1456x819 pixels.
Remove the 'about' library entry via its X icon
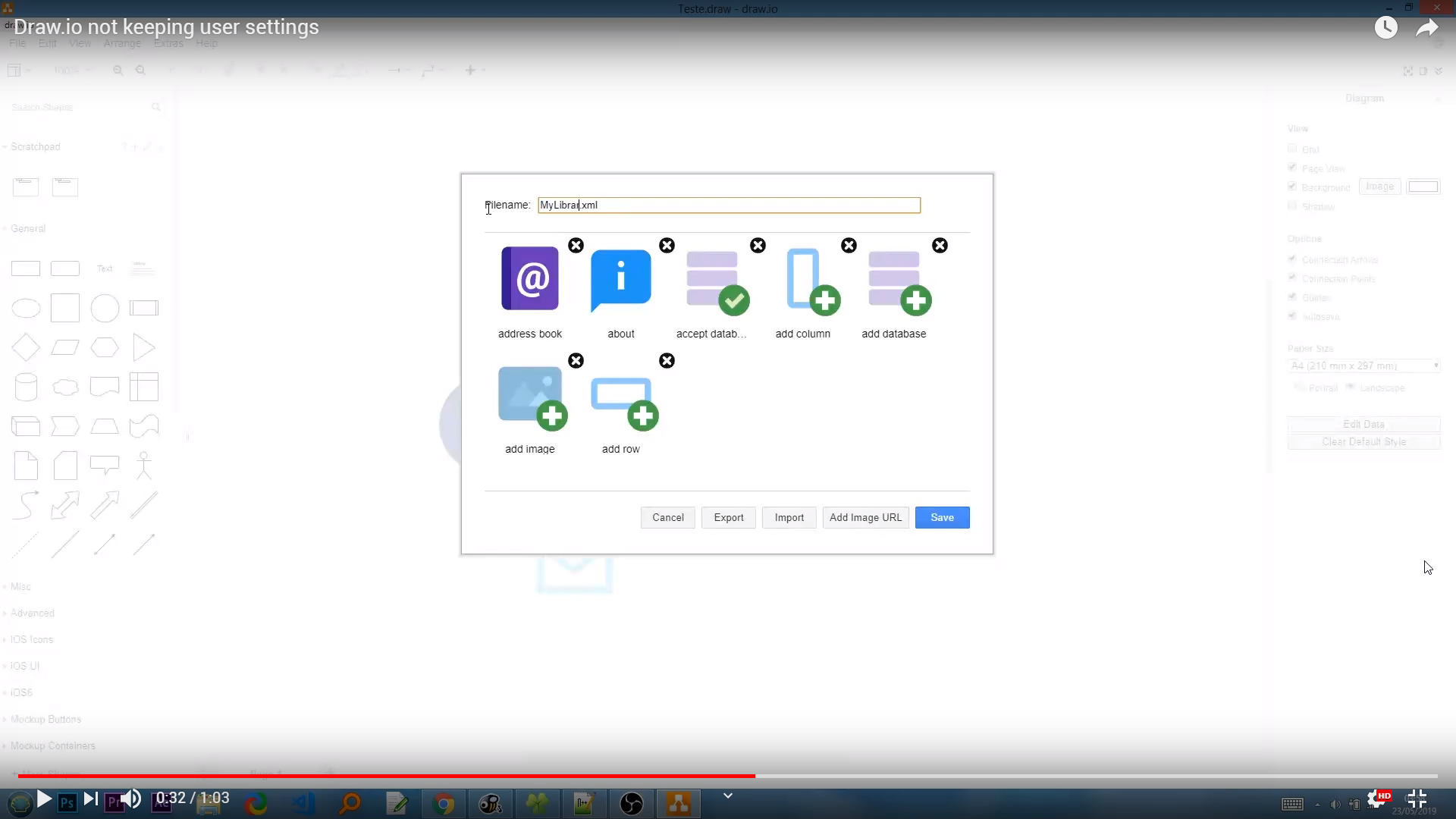(x=667, y=245)
